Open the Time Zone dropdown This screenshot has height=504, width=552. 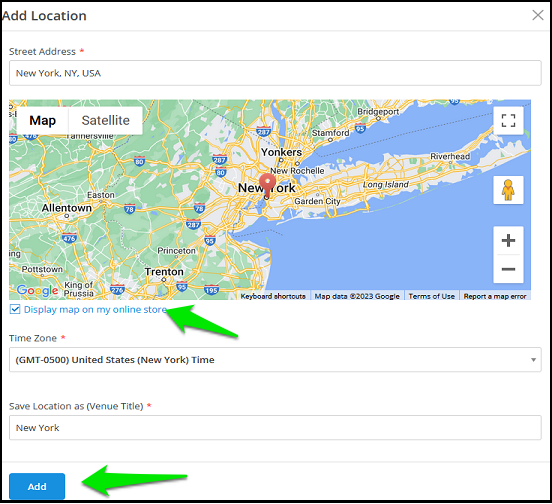coord(275,360)
